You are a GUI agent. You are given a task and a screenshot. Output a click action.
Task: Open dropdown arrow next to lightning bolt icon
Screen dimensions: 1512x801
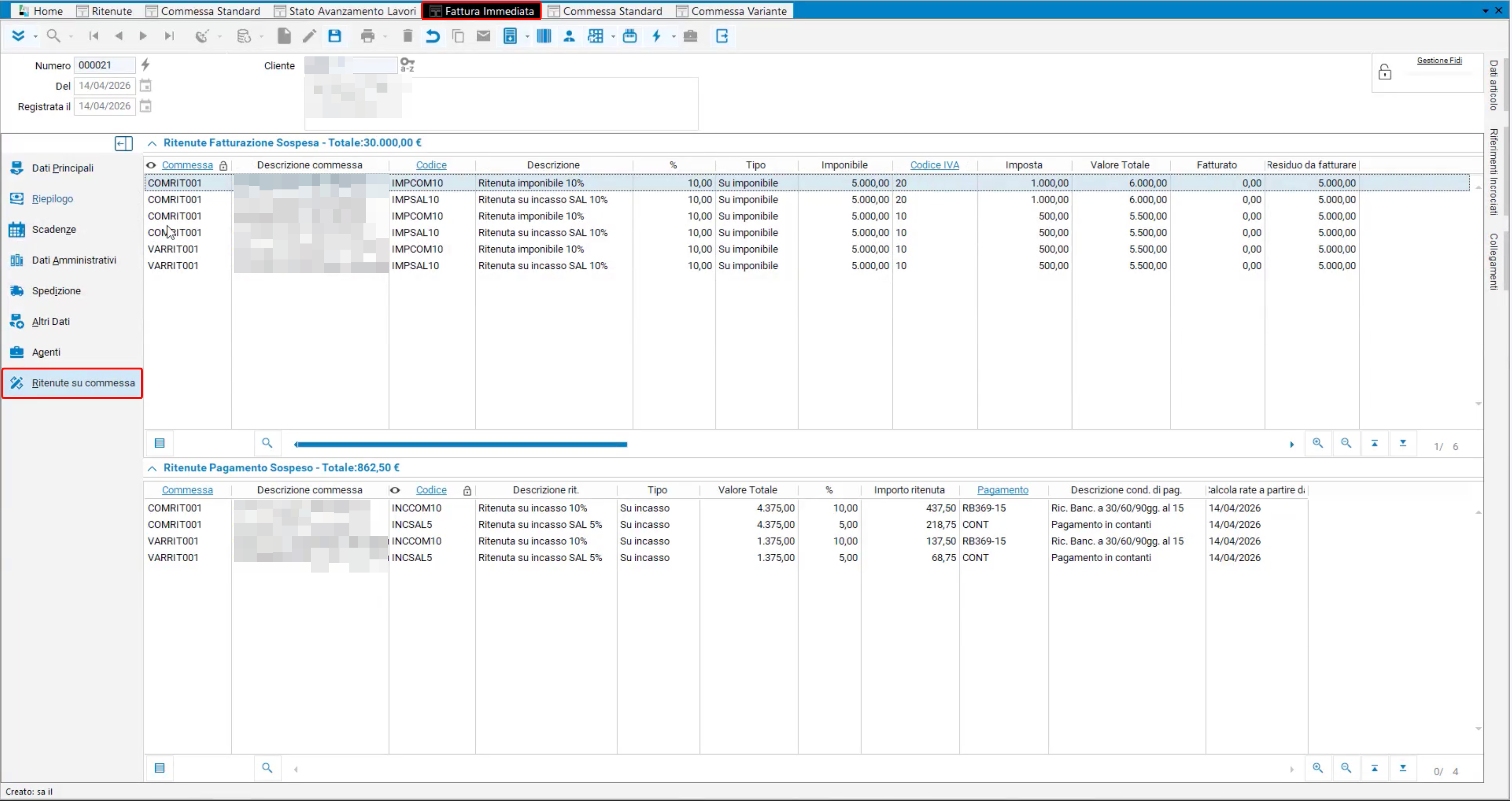click(673, 37)
